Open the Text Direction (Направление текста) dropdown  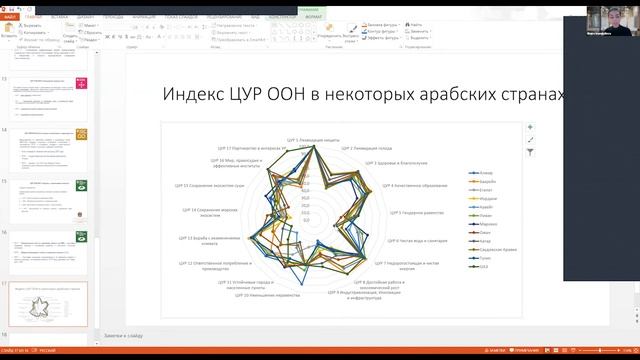coord(234,25)
